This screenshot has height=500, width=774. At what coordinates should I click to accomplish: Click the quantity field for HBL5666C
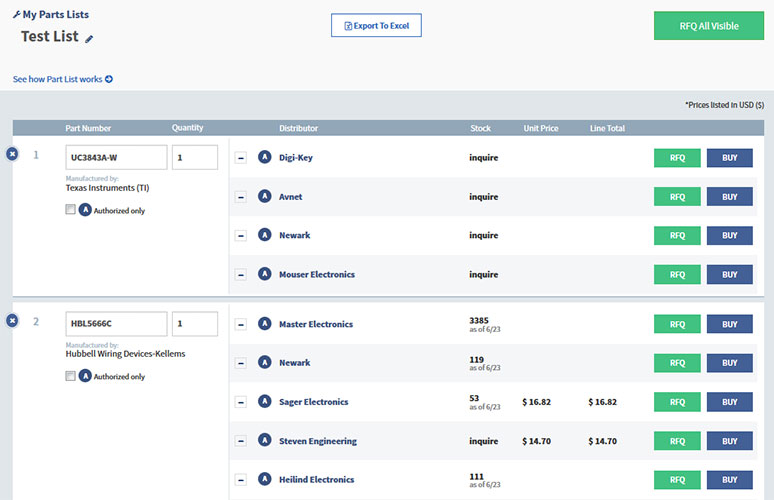point(195,324)
